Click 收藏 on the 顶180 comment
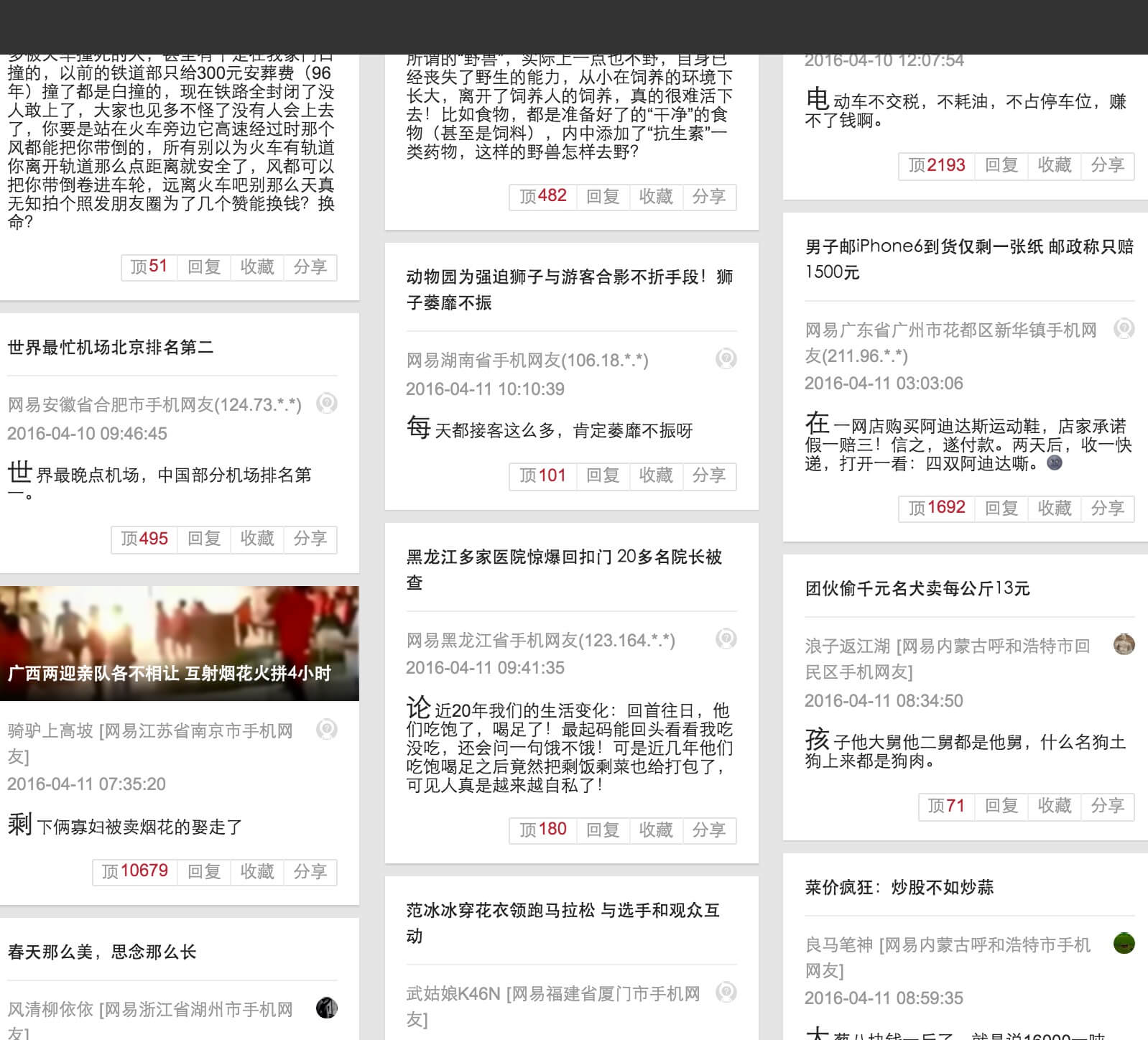 click(656, 830)
